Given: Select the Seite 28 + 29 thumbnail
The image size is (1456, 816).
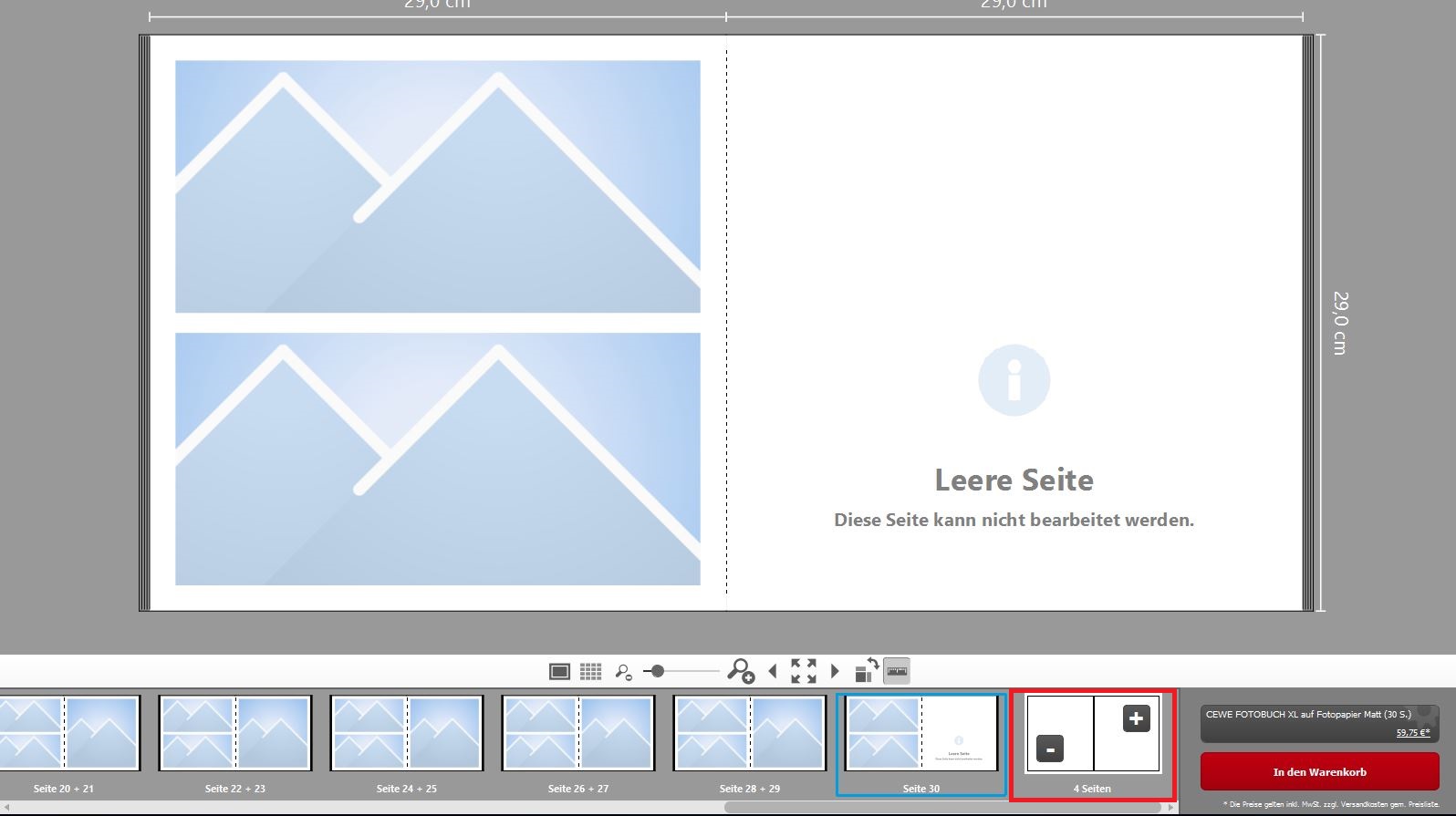Looking at the screenshot, I should click(749, 733).
